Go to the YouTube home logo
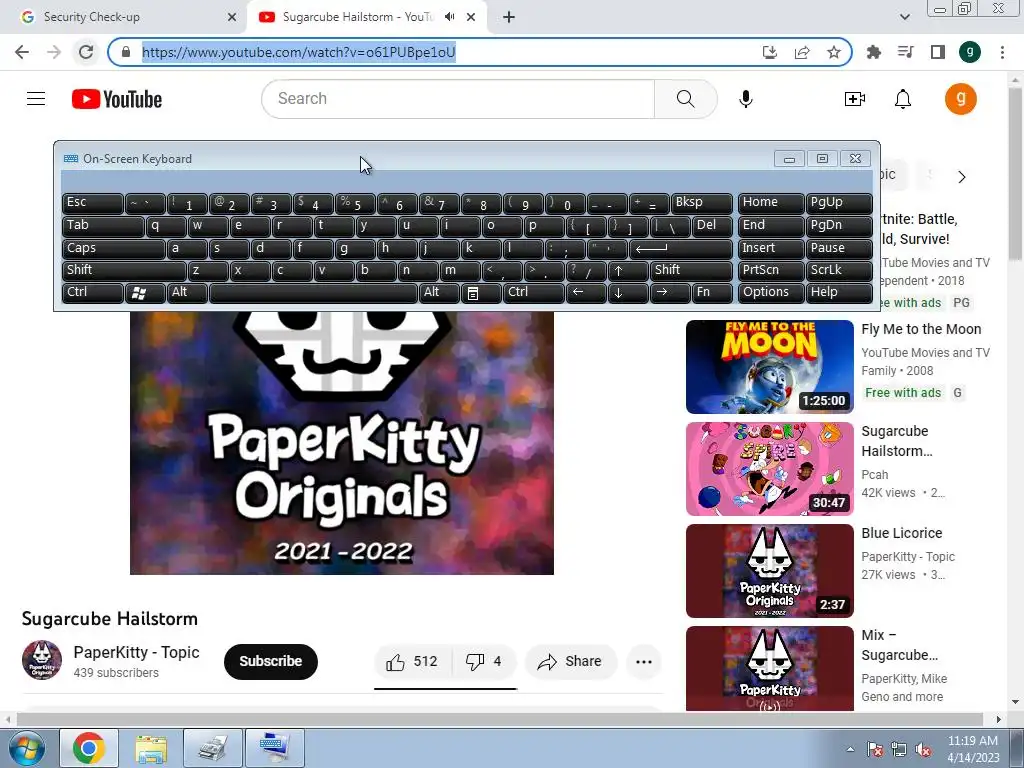Image resolution: width=1024 pixels, height=768 pixels. pos(117,99)
